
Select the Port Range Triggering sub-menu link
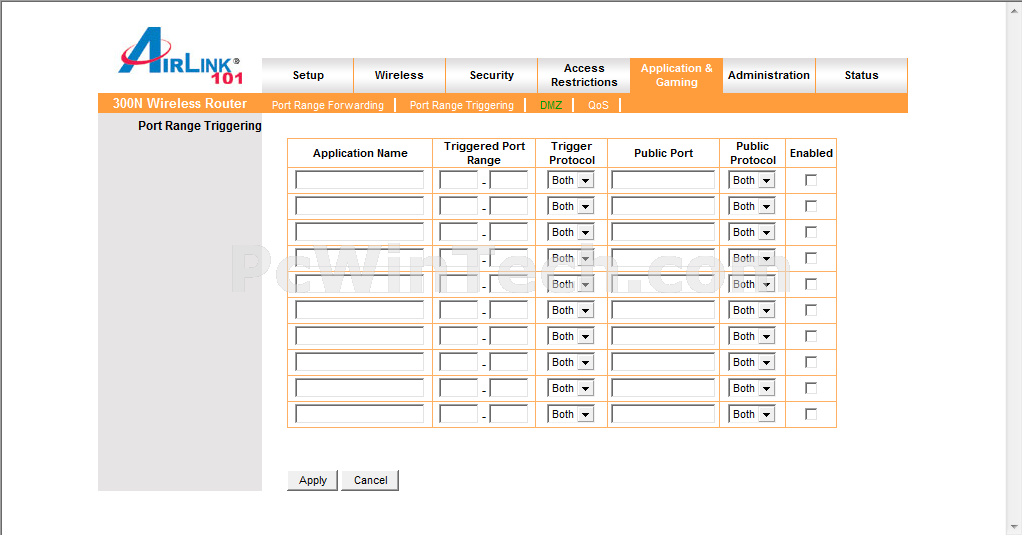[461, 105]
